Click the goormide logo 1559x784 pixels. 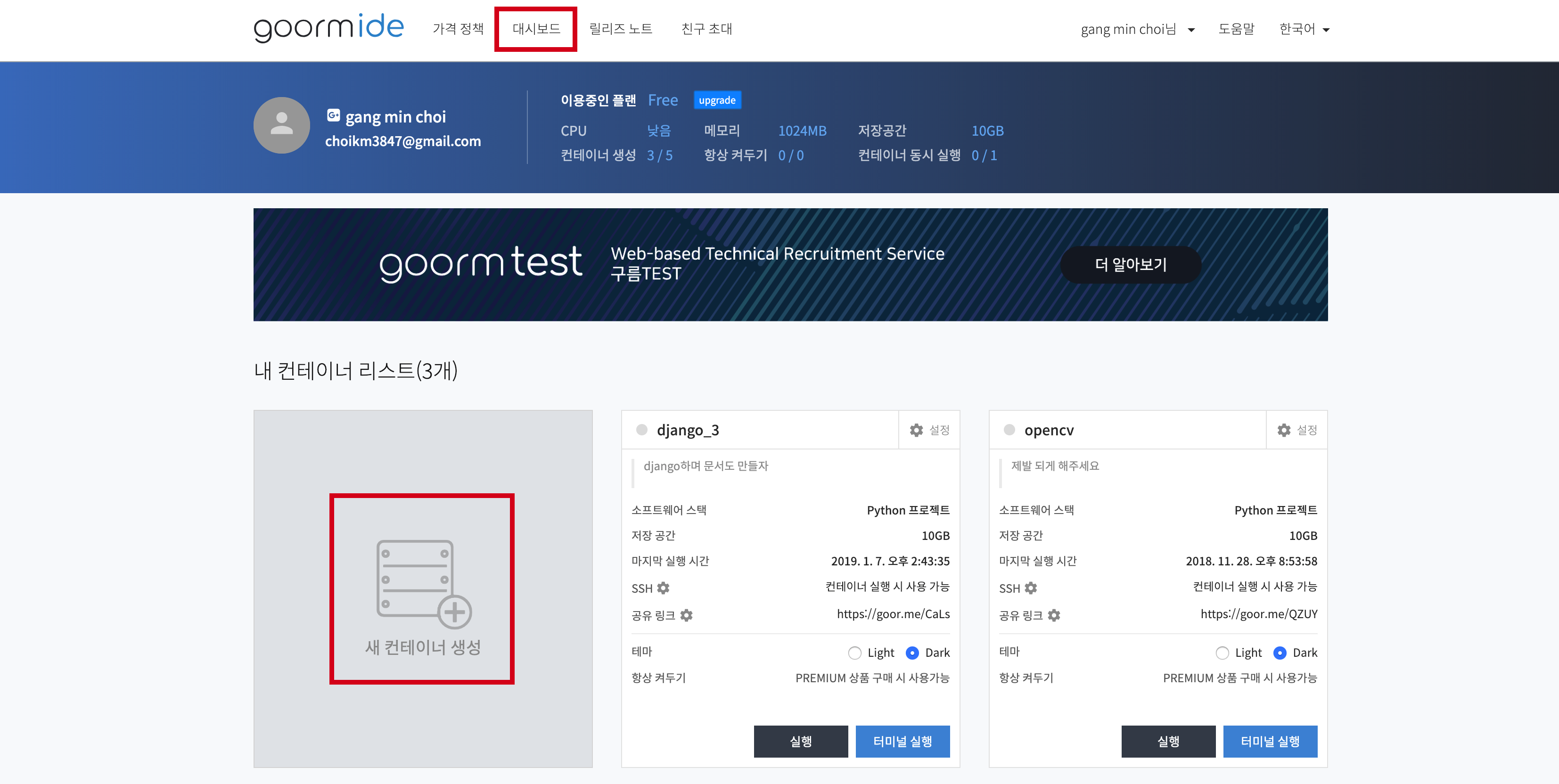(328, 28)
